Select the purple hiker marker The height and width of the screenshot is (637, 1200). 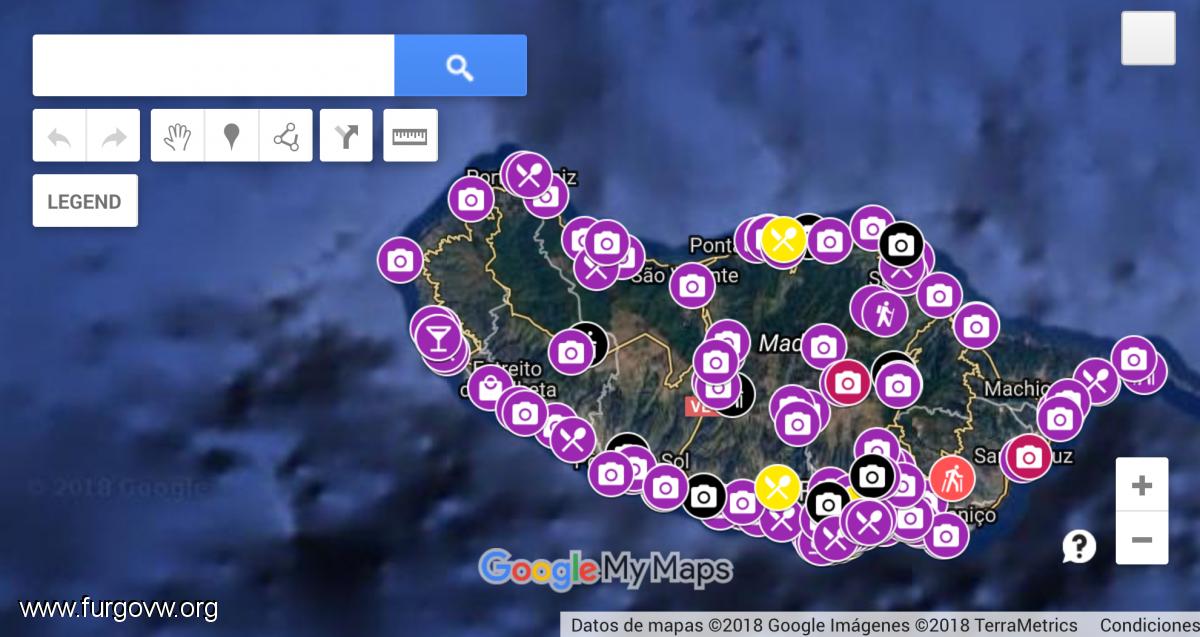[x=884, y=313]
